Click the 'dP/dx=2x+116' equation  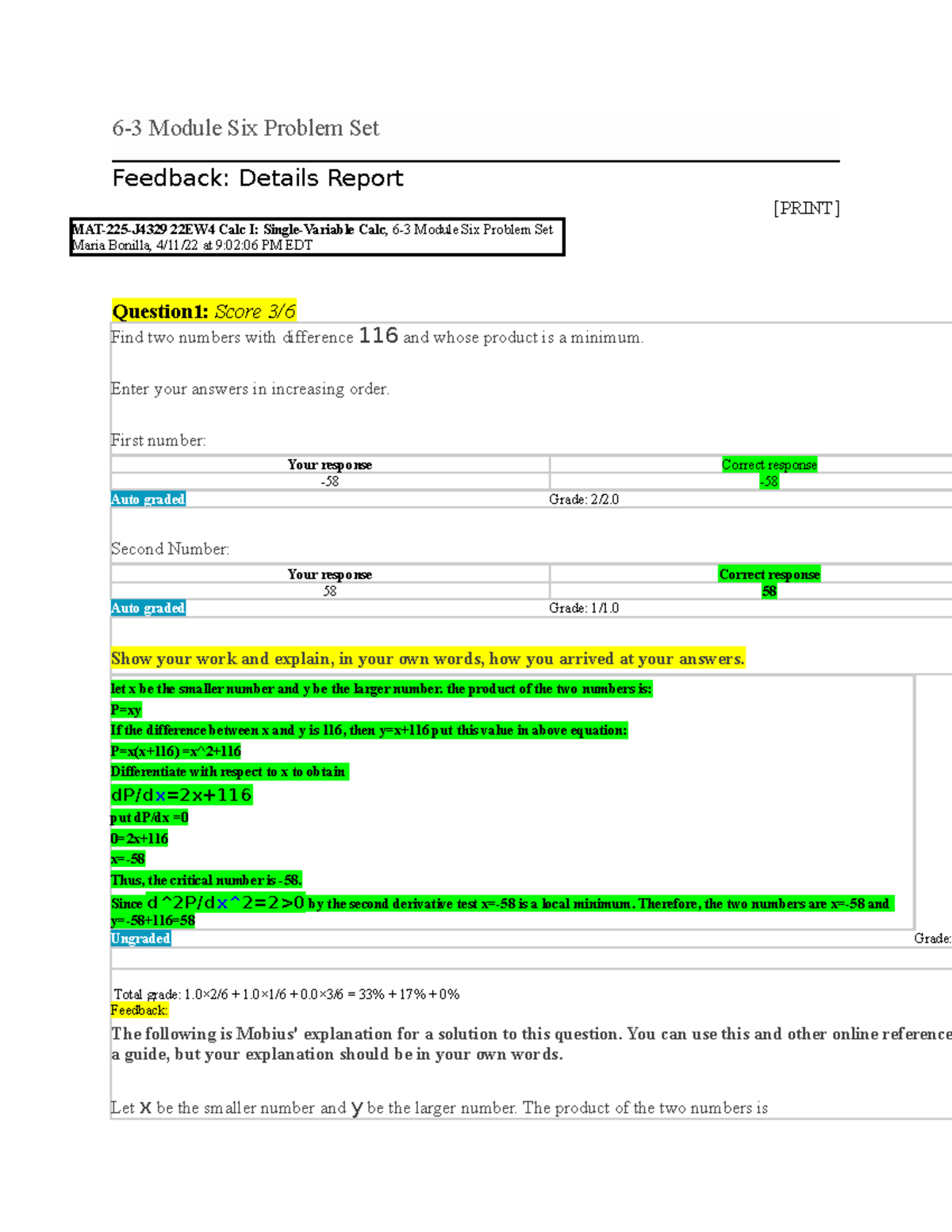pos(182,795)
